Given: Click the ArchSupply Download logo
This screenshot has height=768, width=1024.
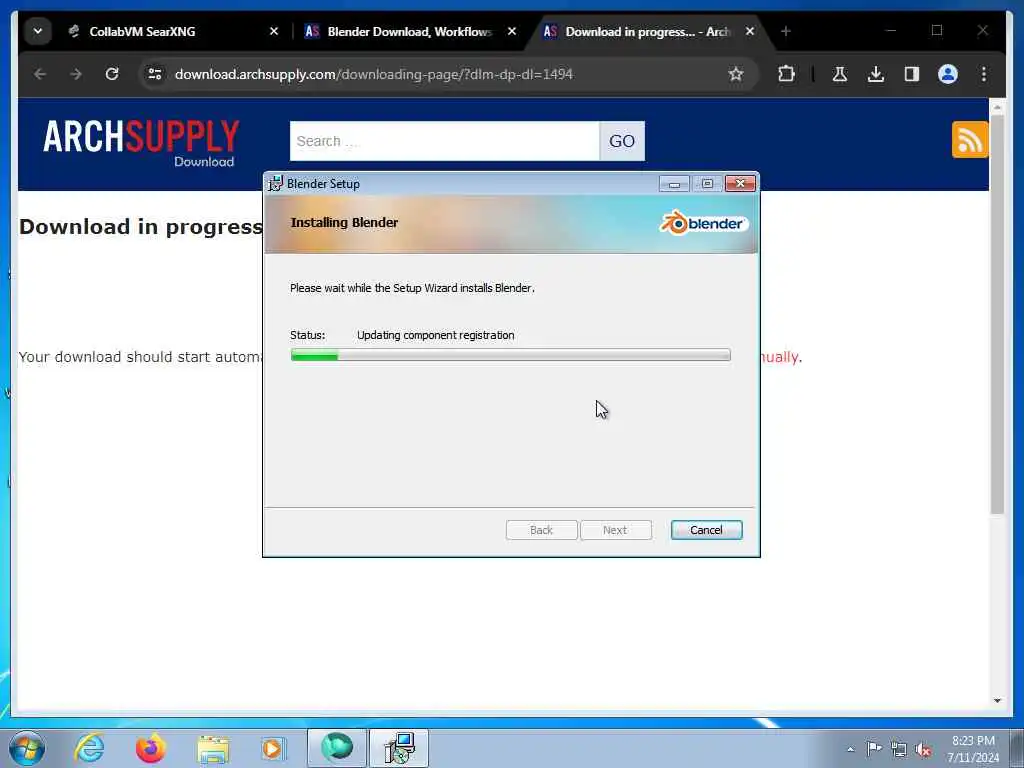Looking at the screenshot, I should (141, 143).
